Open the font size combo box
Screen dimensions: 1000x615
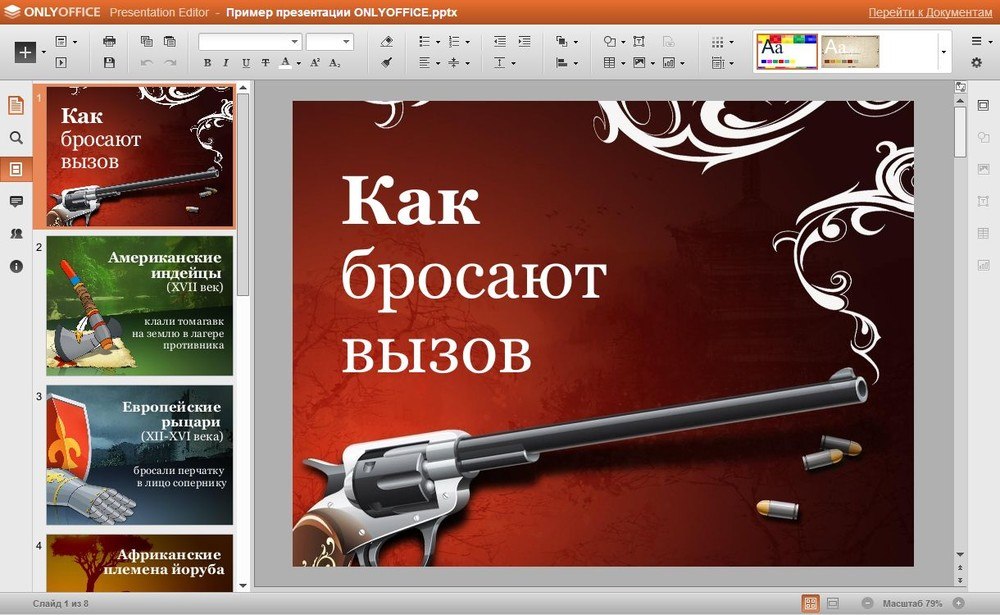coord(330,42)
